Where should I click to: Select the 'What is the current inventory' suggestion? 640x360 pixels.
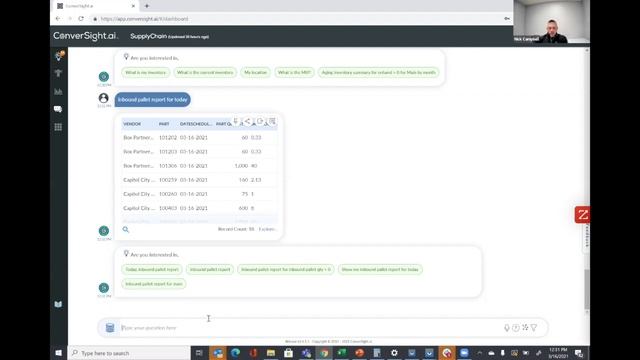[205, 72]
